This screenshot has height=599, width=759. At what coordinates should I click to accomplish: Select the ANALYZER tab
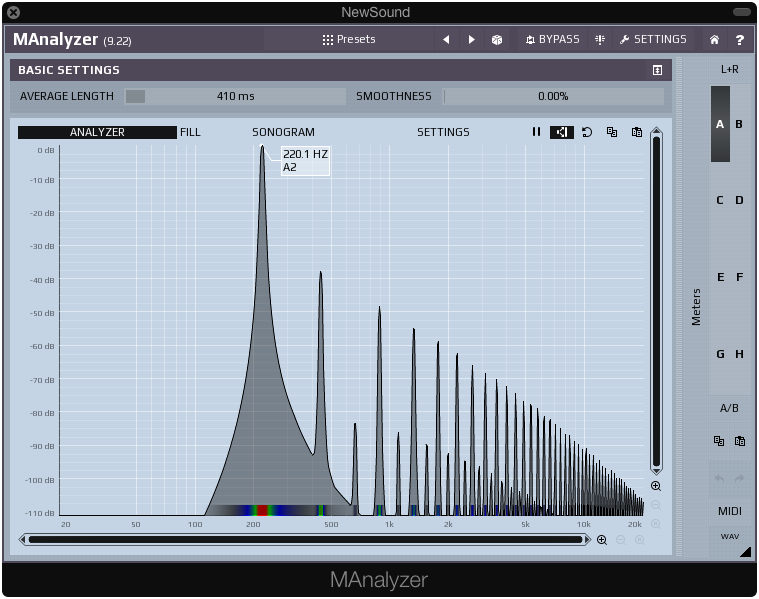97,132
